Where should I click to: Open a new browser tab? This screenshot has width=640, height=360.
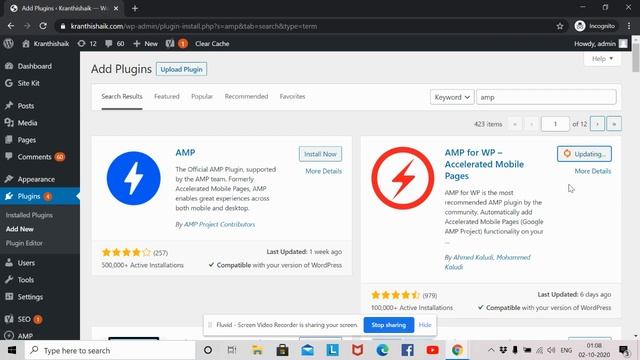[x=135, y=8]
